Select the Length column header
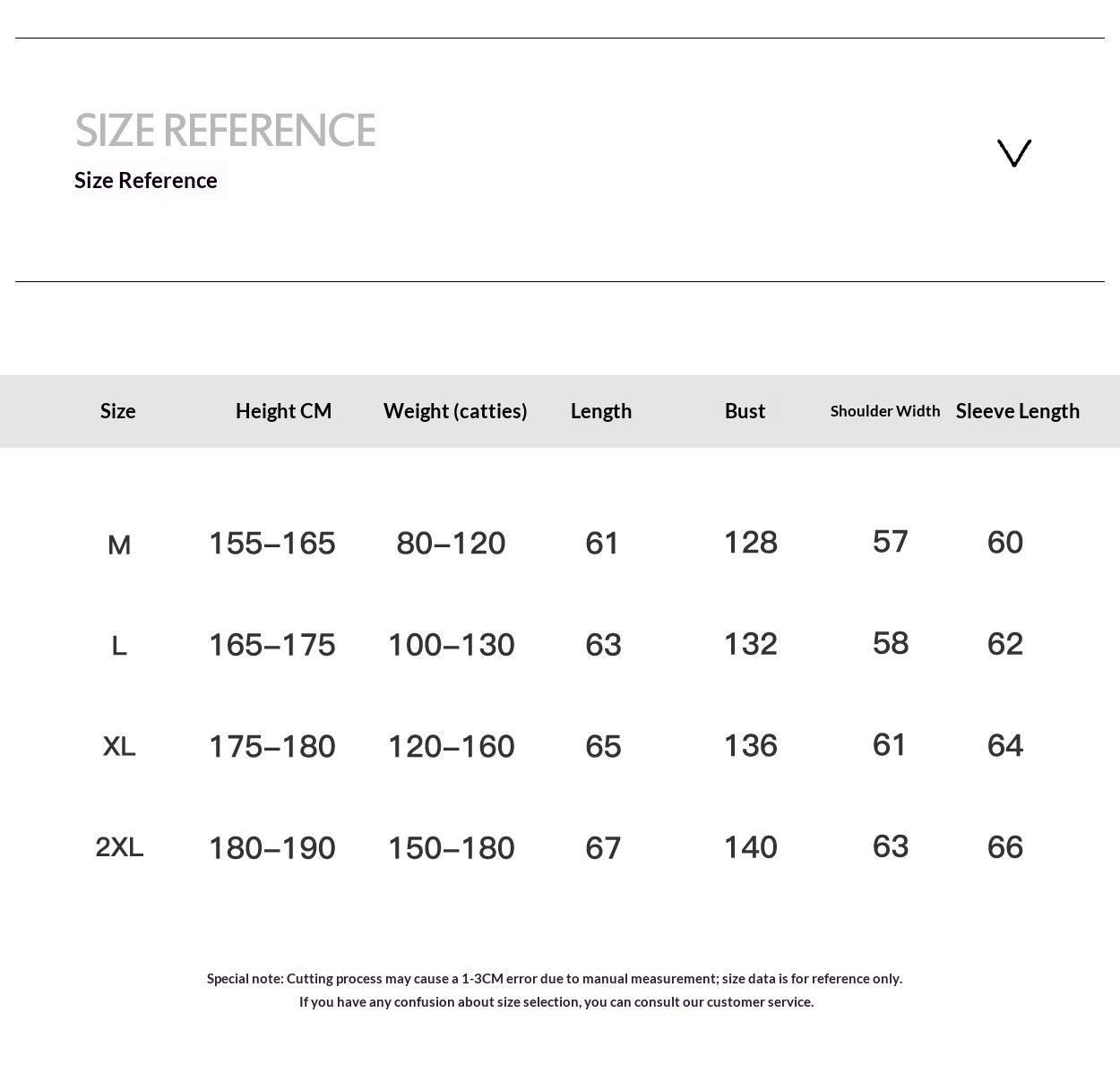 tap(601, 411)
